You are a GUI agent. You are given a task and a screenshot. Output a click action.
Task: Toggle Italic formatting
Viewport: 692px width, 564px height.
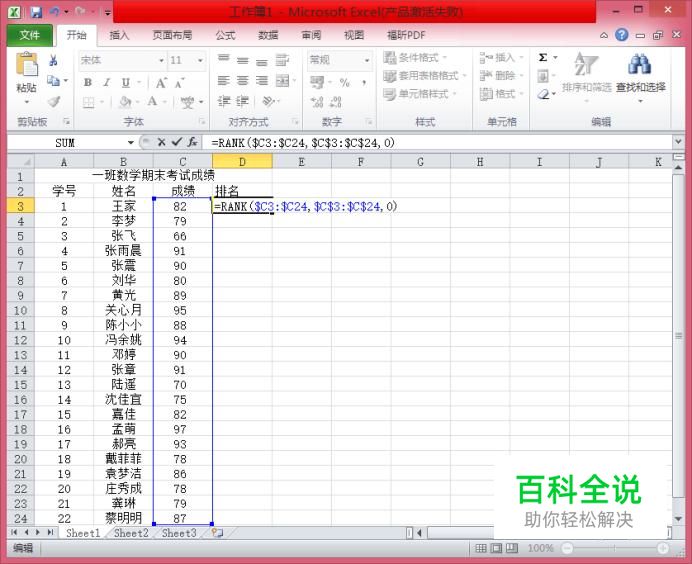click(107, 83)
